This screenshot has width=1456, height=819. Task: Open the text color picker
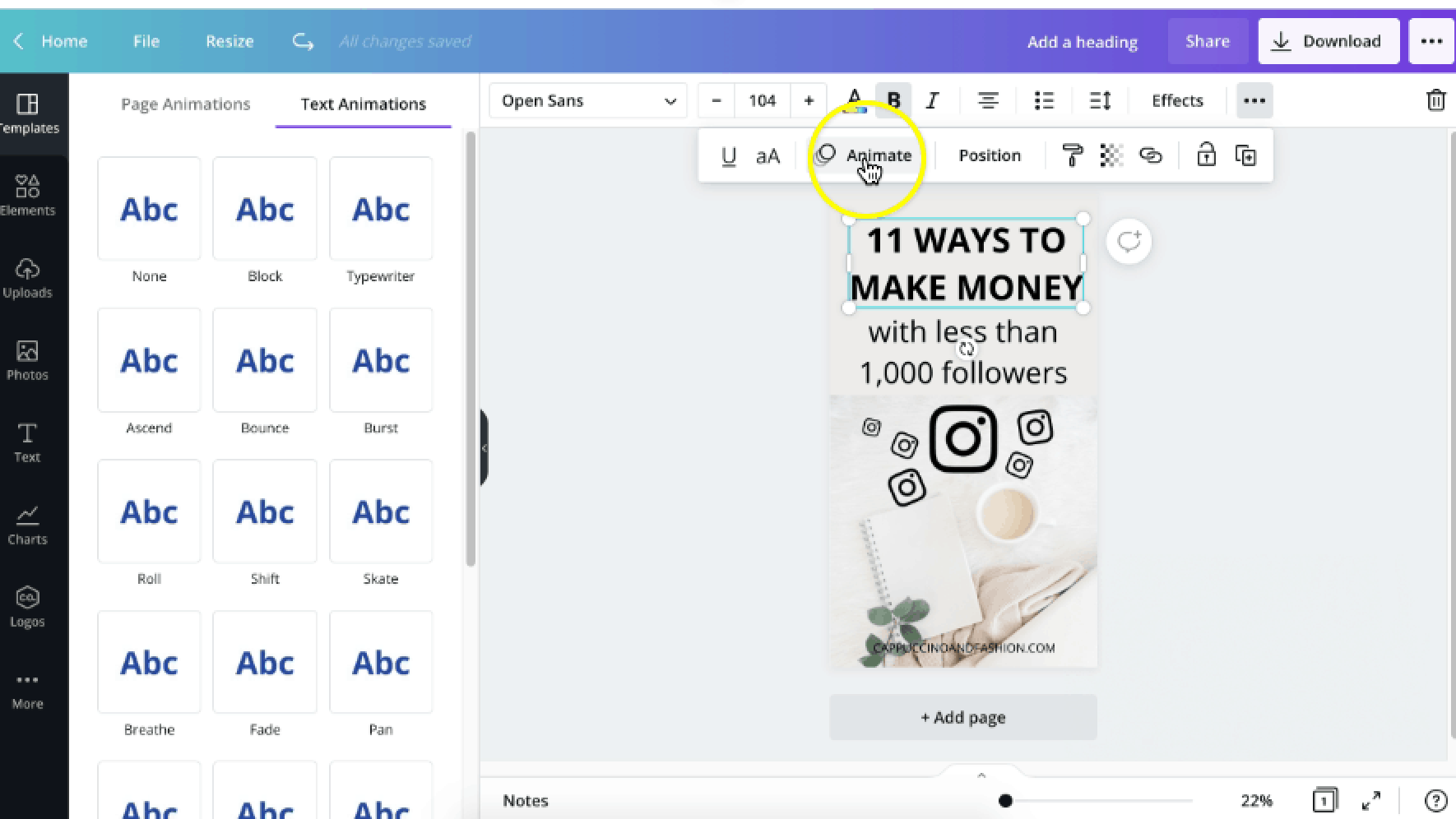(854, 100)
